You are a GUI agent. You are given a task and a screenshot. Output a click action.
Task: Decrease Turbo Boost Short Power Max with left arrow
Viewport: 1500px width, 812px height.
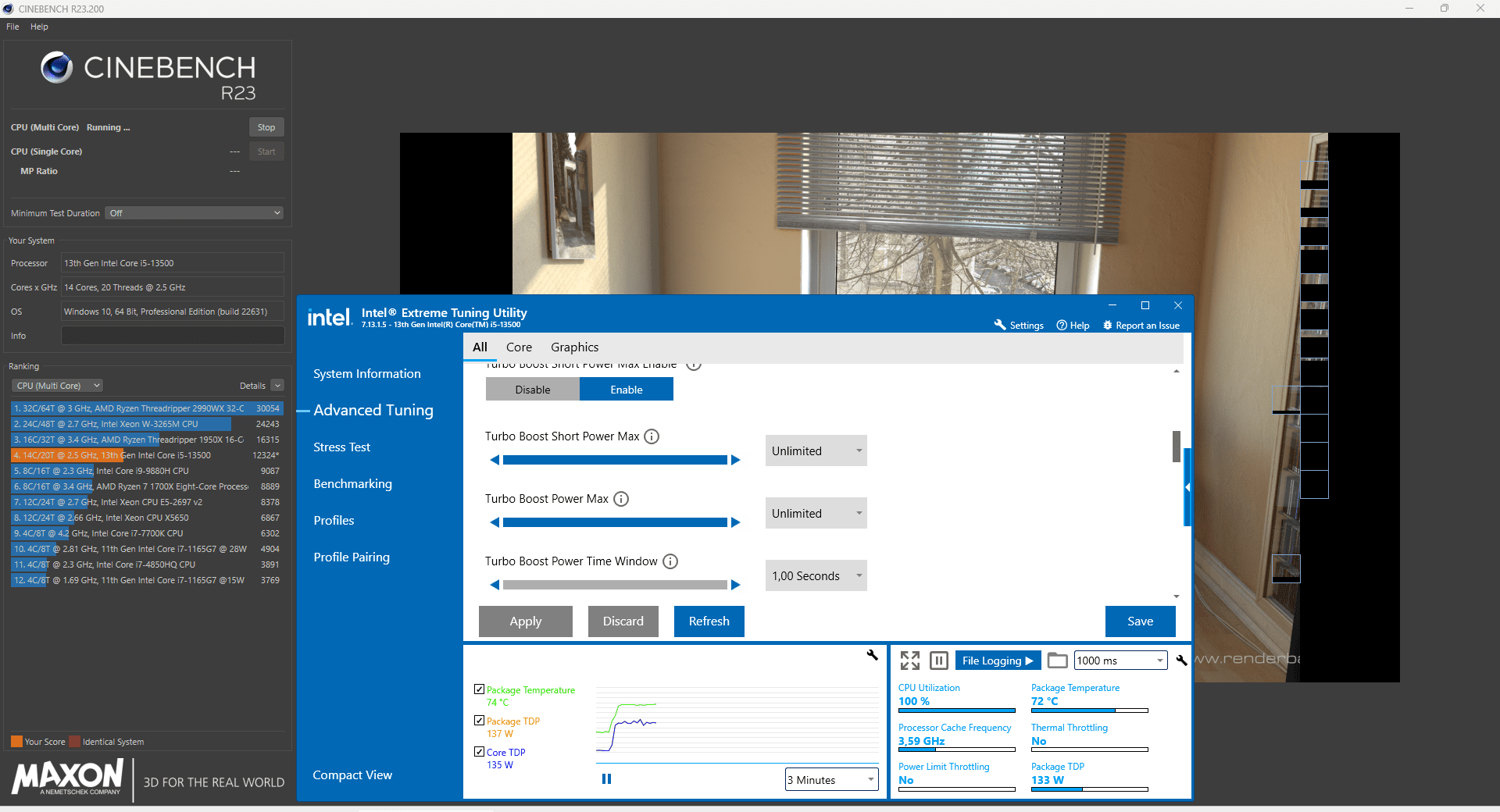pyautogui.click(x=495, y=460)
